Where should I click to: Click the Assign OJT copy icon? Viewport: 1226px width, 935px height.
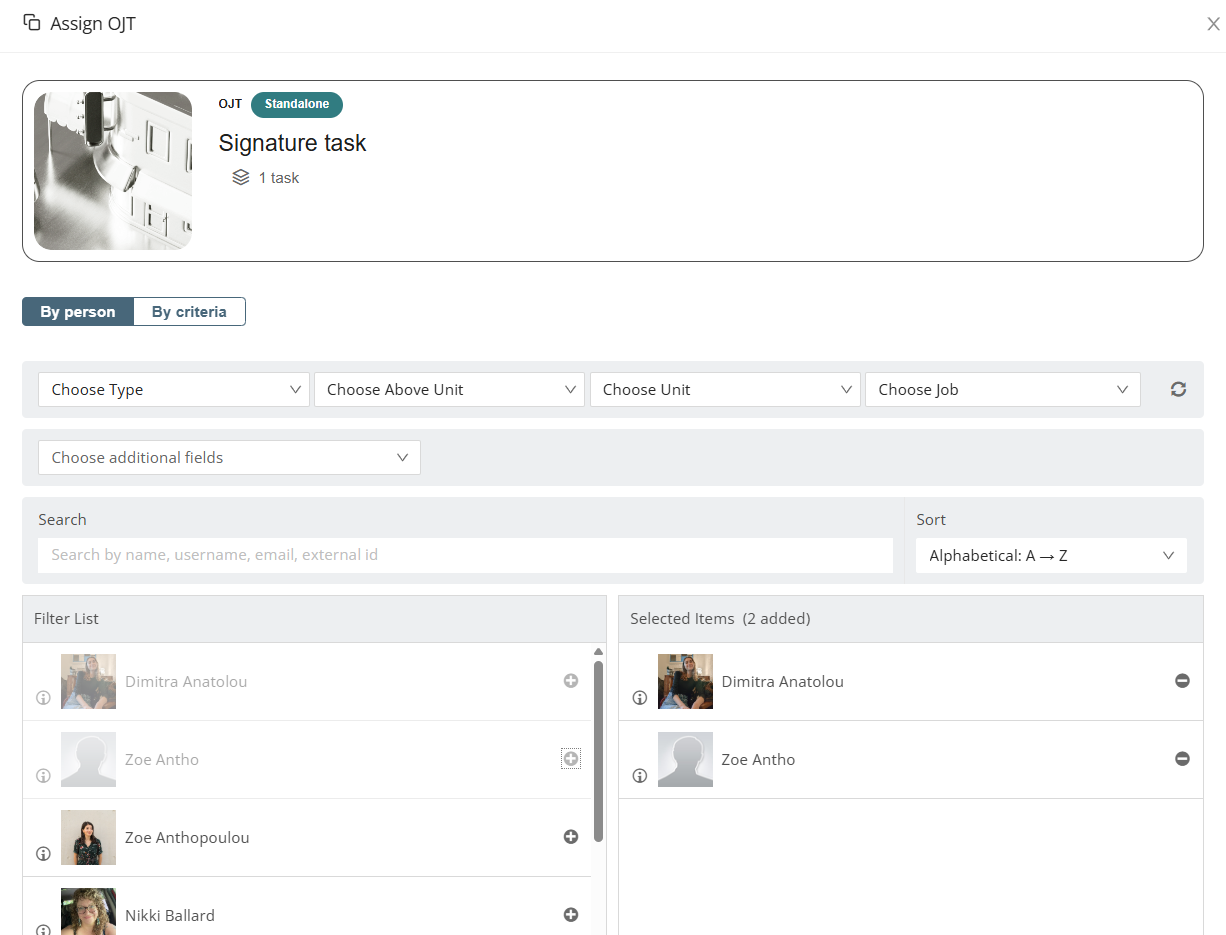(32, 23)
